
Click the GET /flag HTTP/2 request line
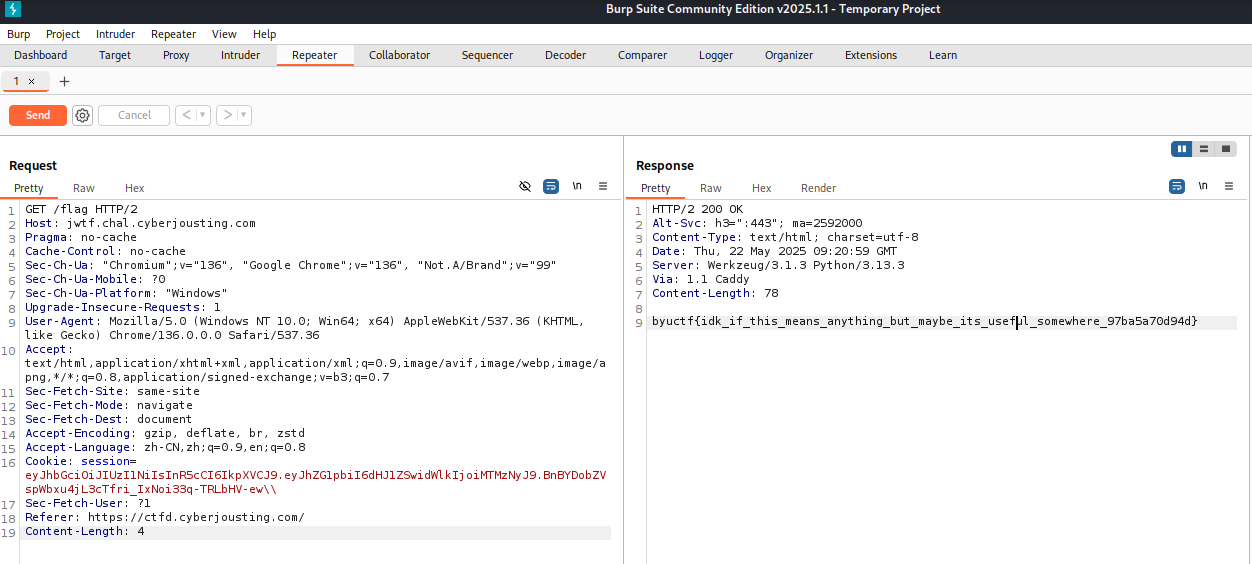pos(82,209)
